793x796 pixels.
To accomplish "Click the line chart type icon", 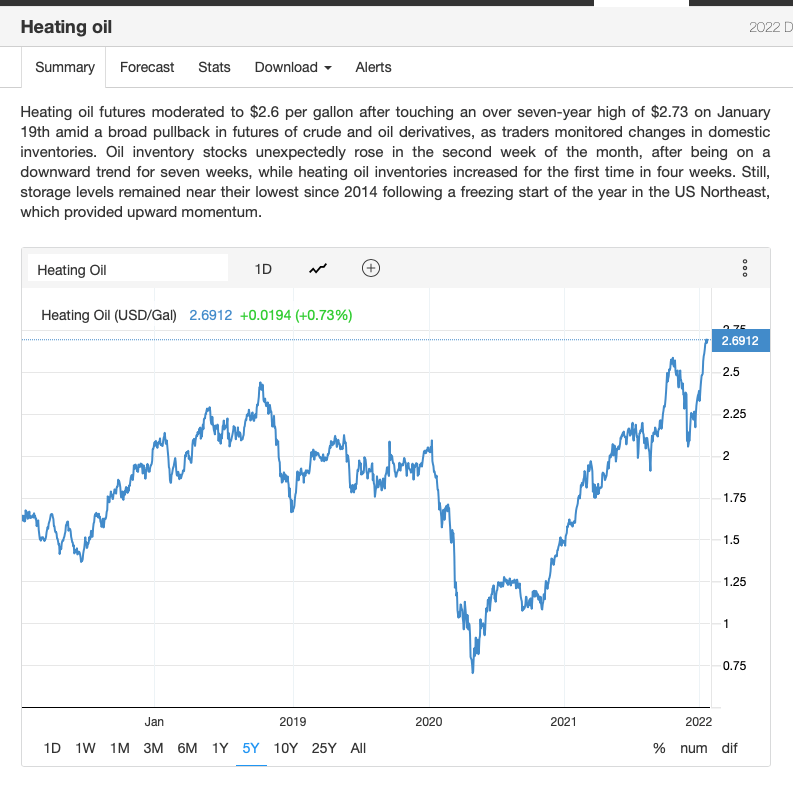I will coord(318,268).
